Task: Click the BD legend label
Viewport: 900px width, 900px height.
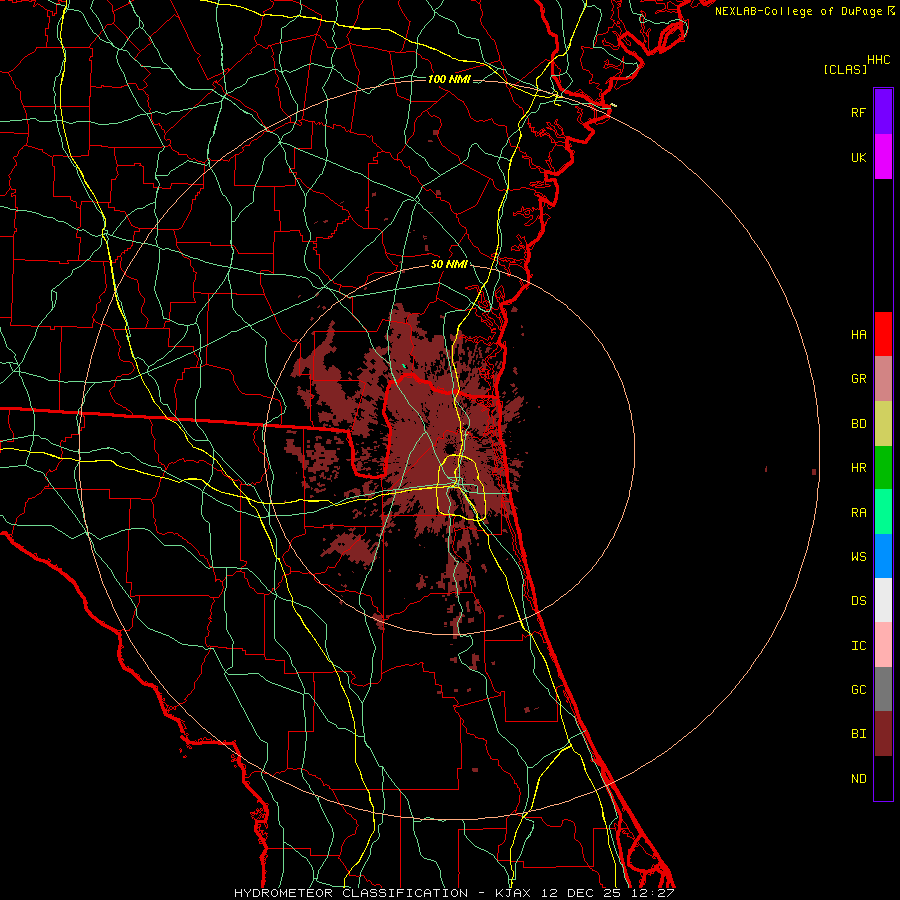Action: pos(859,424)
